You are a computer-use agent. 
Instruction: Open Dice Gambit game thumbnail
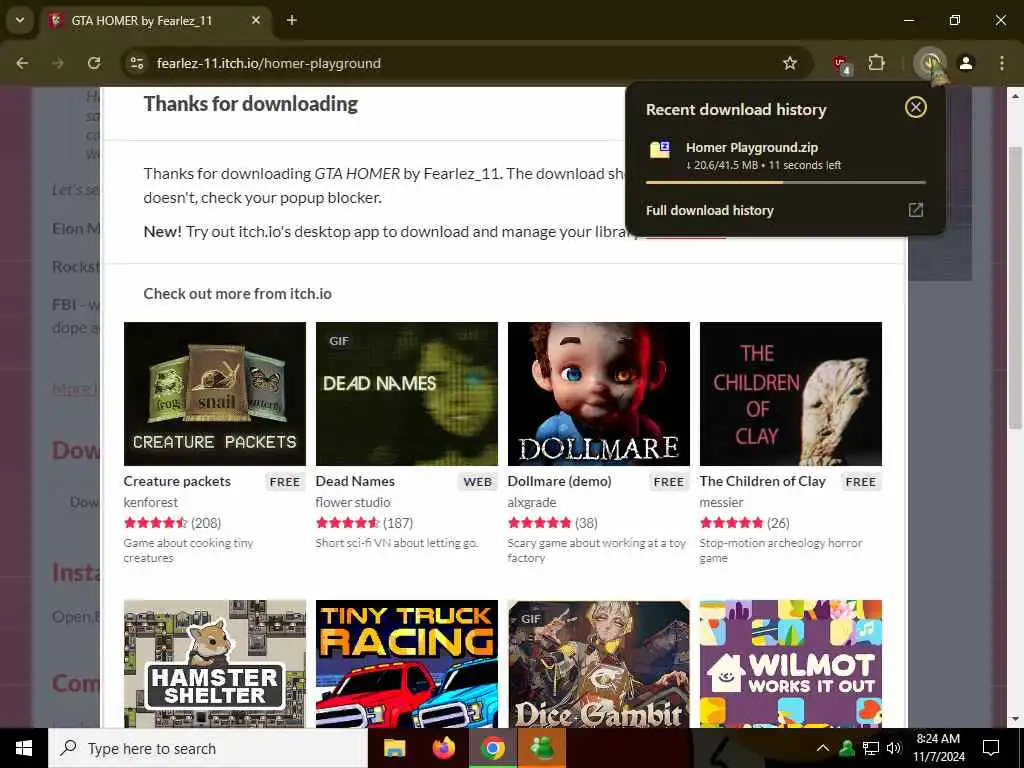[x=599, y=664]
